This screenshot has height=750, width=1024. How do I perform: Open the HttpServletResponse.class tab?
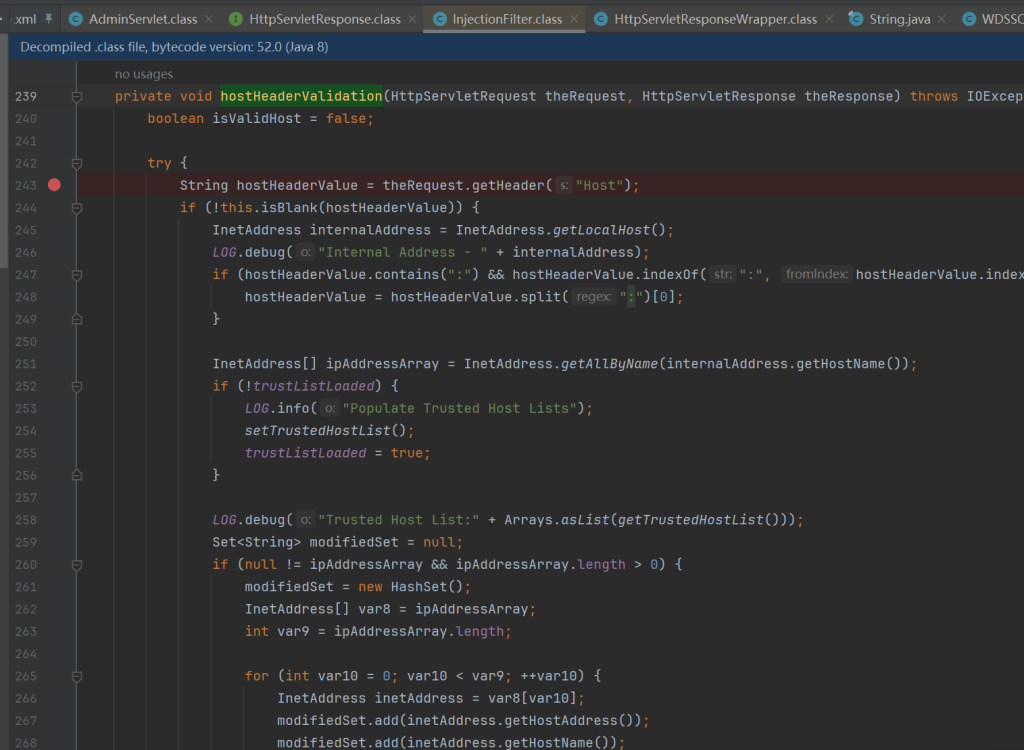pos(325,20)
